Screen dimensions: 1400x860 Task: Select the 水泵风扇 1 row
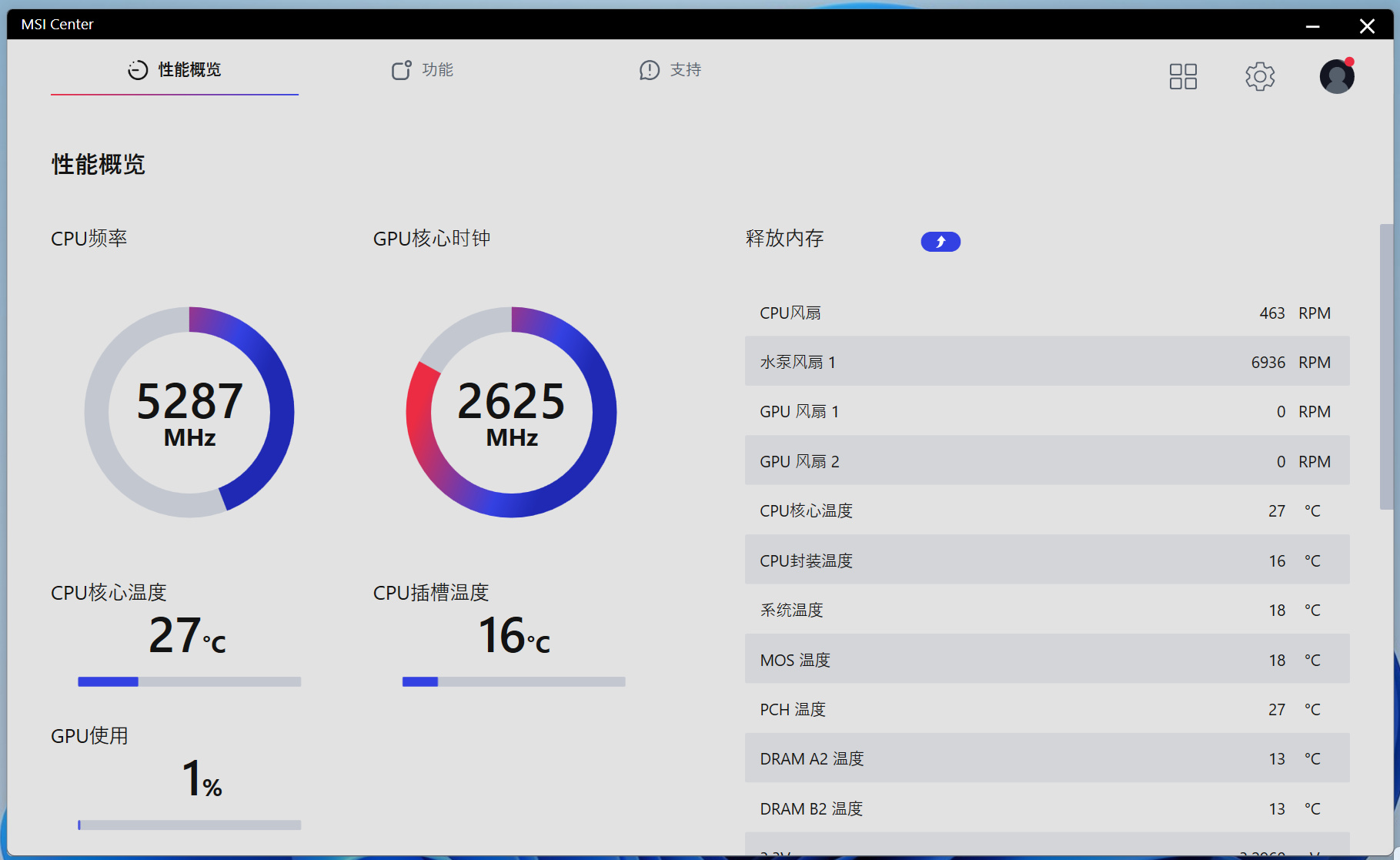tap(1047, 362)
